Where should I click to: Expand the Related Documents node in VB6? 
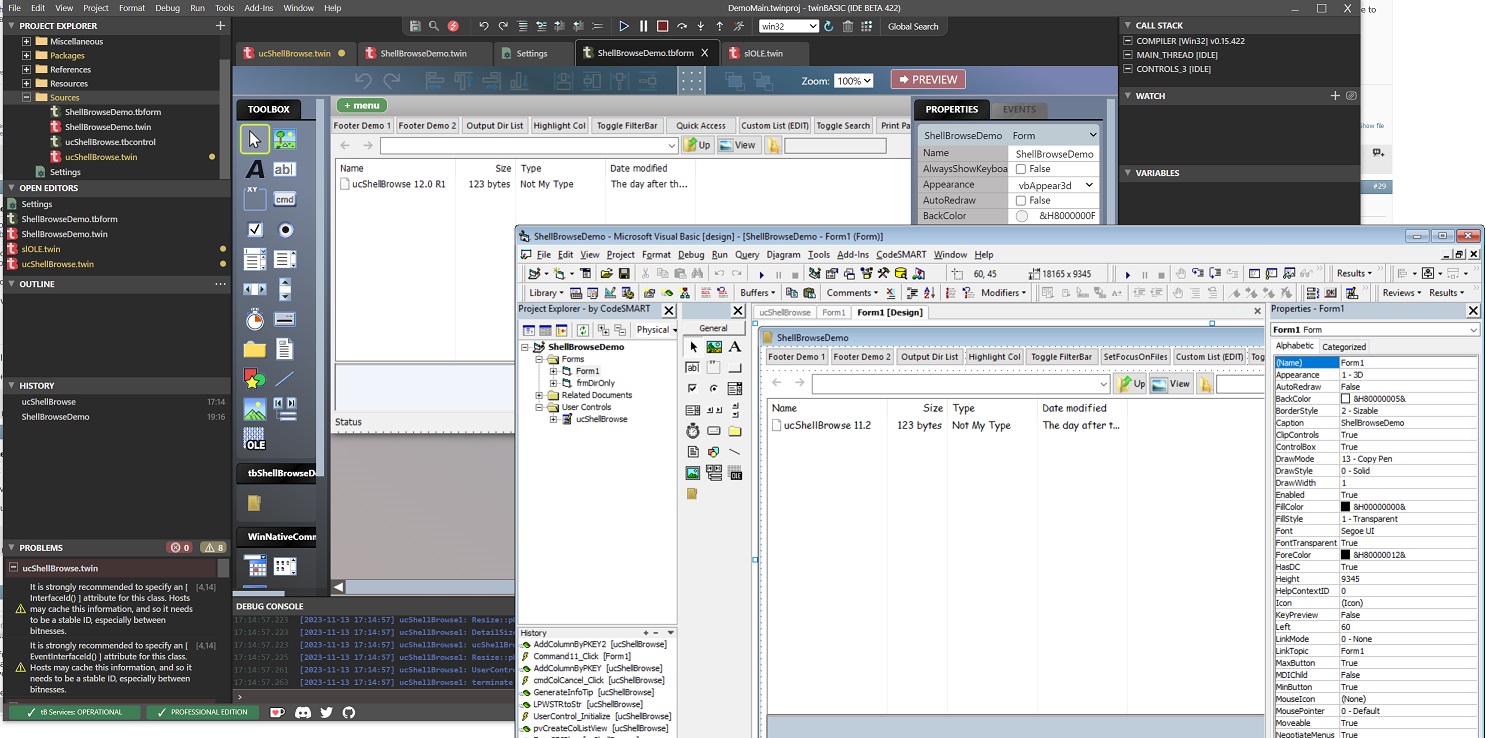539,395
